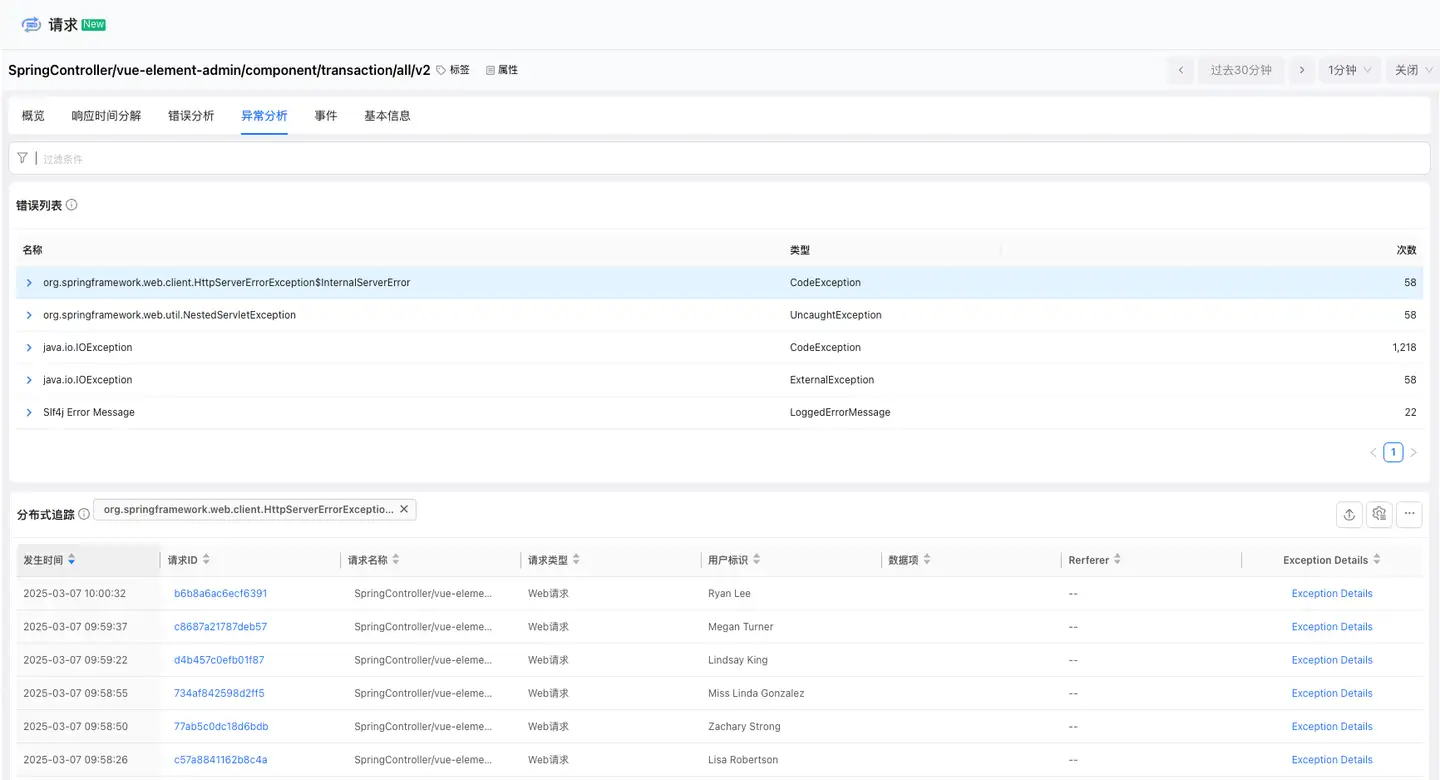Click the 标签 tag icon

click(442, 70)
